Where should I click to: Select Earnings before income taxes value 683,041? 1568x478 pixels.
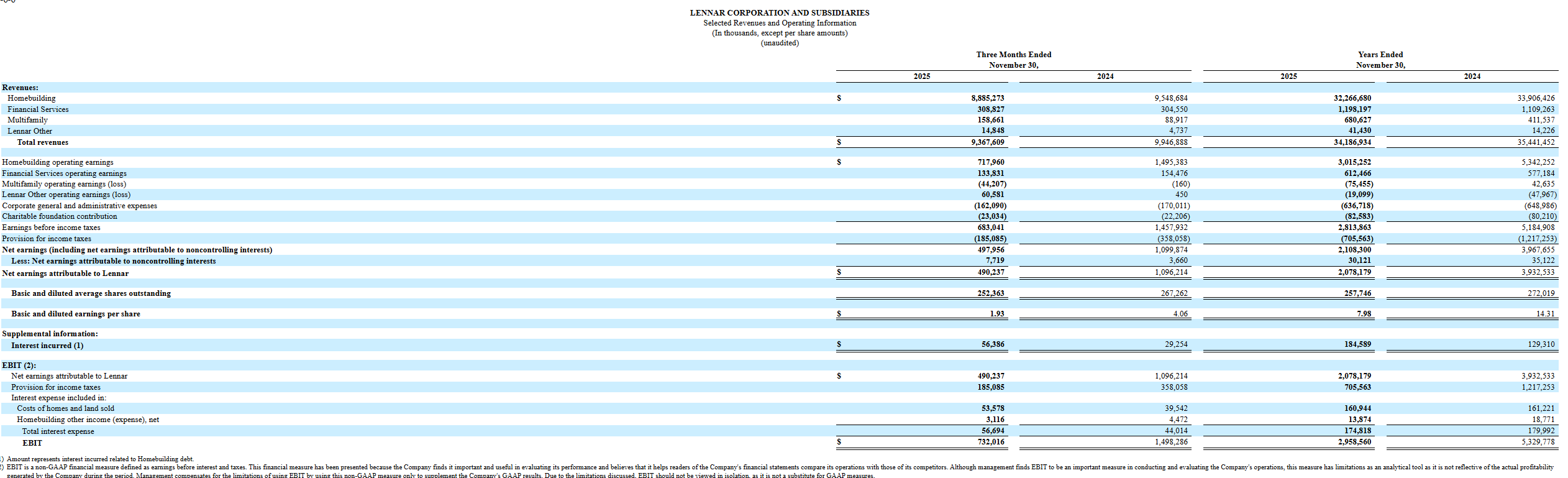click(x=990, y=228)
